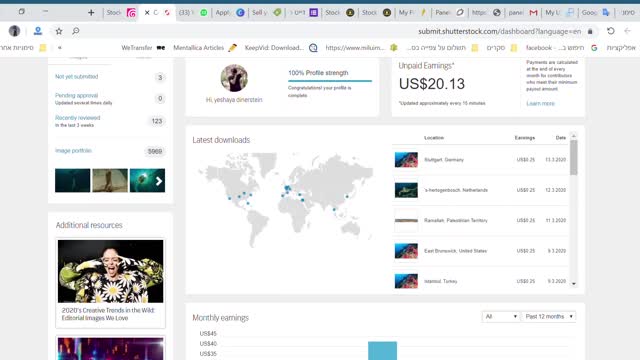The width and height of the screenshot is (640, 360).
Task: Open the WeTransfer bookmark
Action: [143, 48]
